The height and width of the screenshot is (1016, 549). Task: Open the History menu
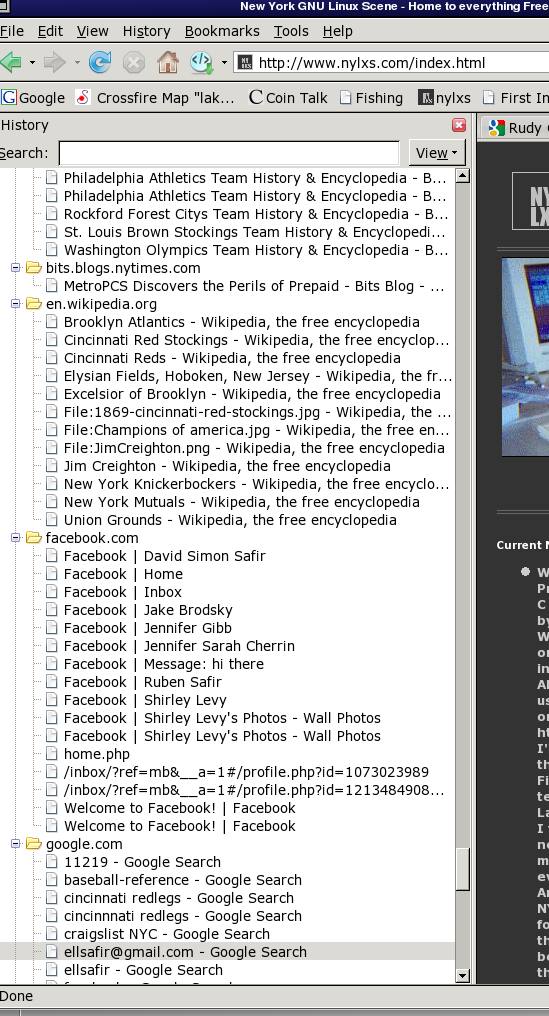[146, 31]
